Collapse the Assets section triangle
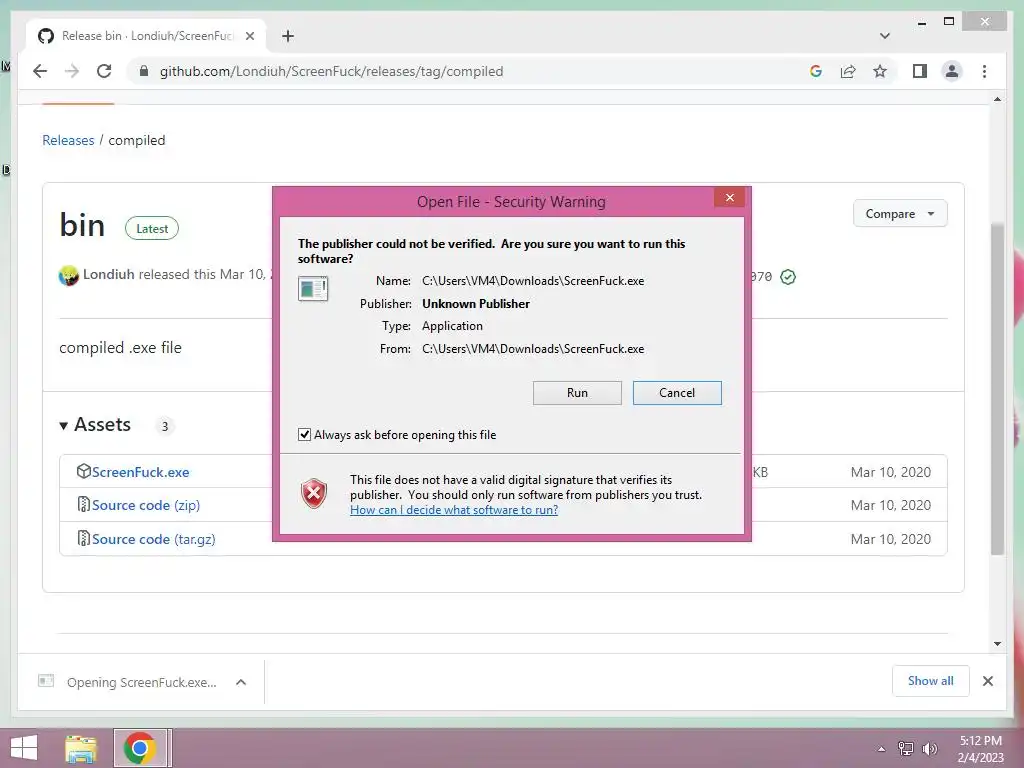Viewport: 1024px width, 768px height. point(63,426)
